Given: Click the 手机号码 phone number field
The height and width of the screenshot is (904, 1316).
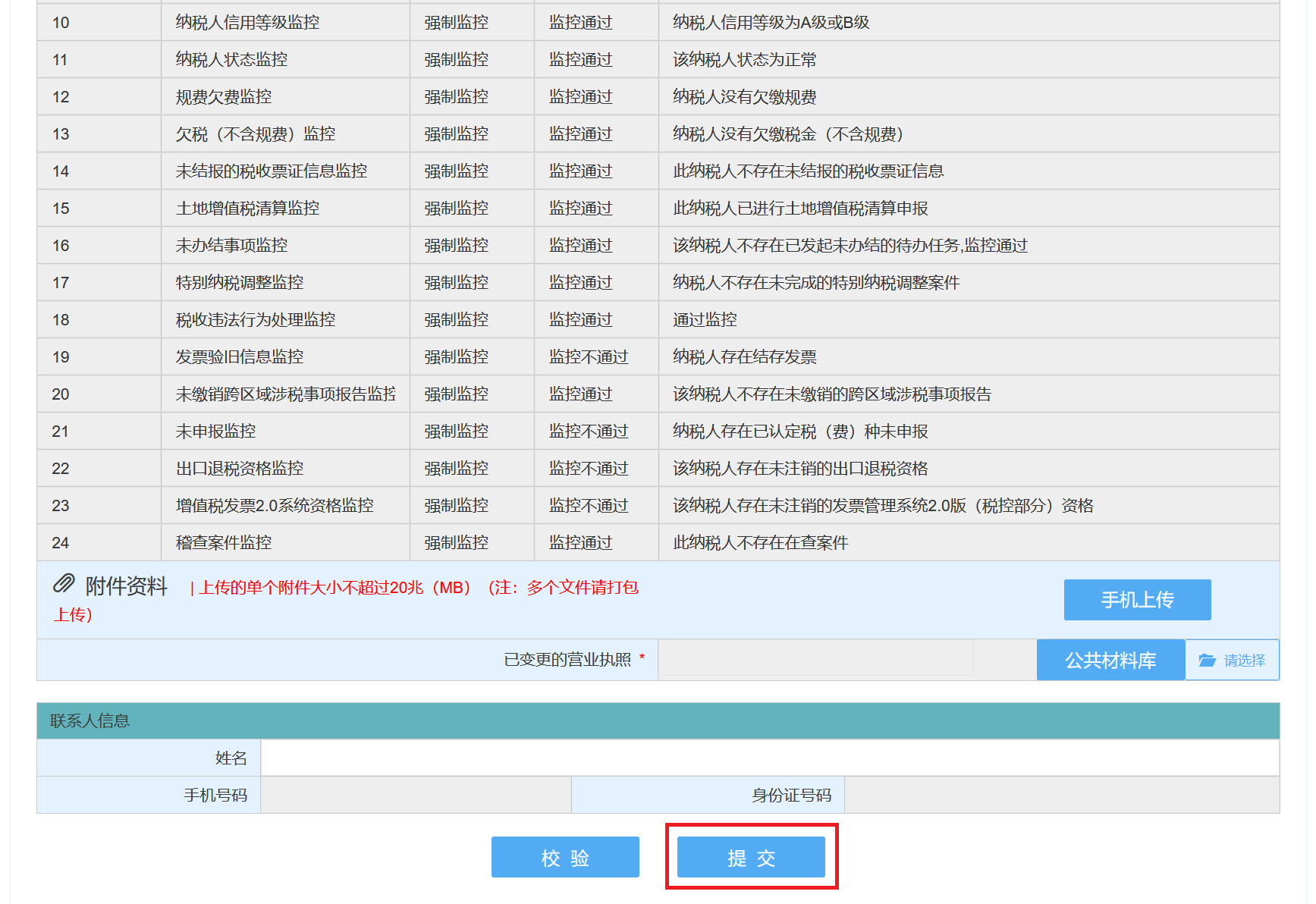Looking at the screenshot, I should coord(416,795).
